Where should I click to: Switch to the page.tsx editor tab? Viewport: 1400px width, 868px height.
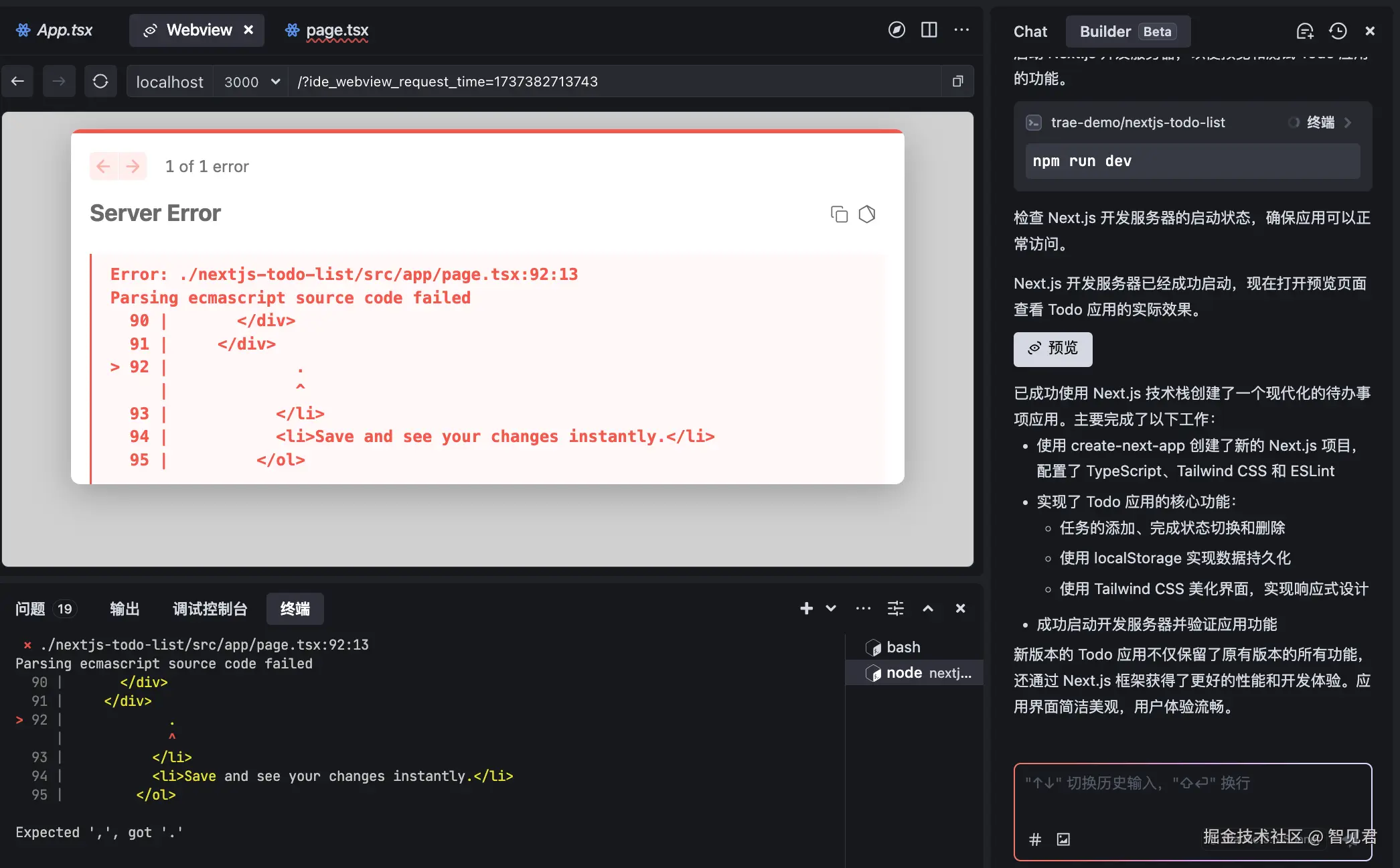click(336, 30)
